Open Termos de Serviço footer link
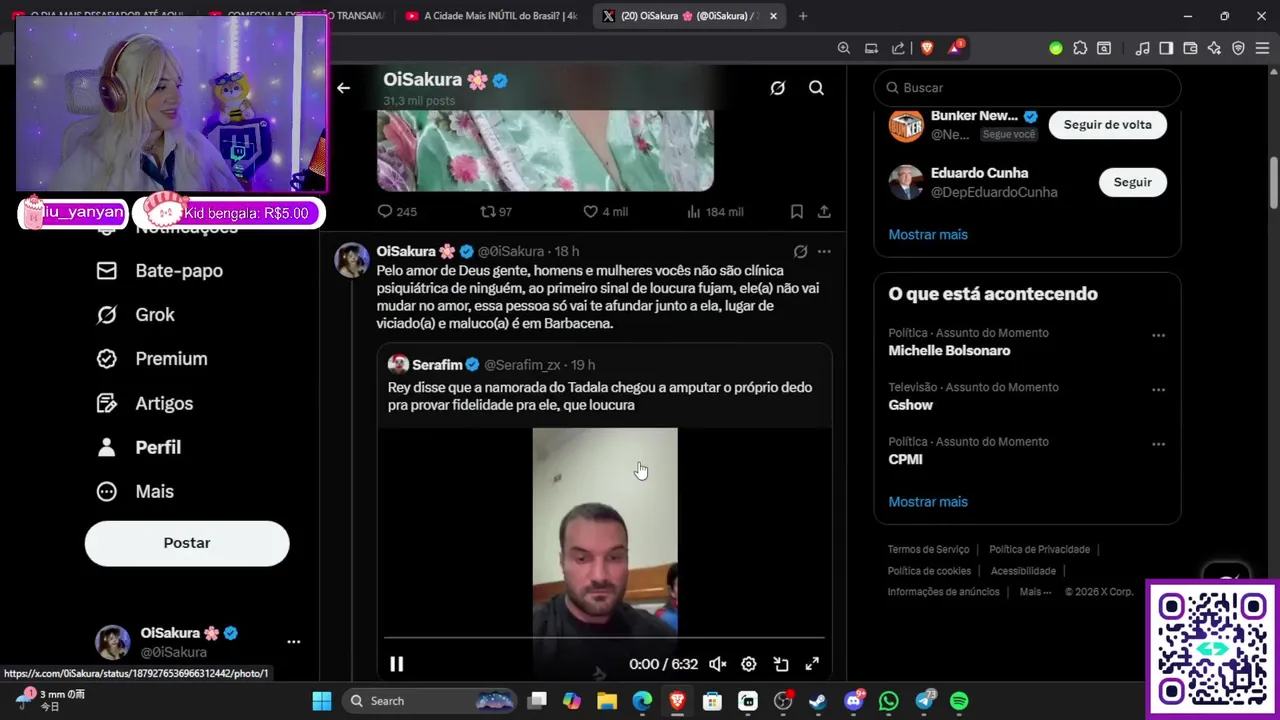Screen dimensions: 1280x720 tap(928, 550)
